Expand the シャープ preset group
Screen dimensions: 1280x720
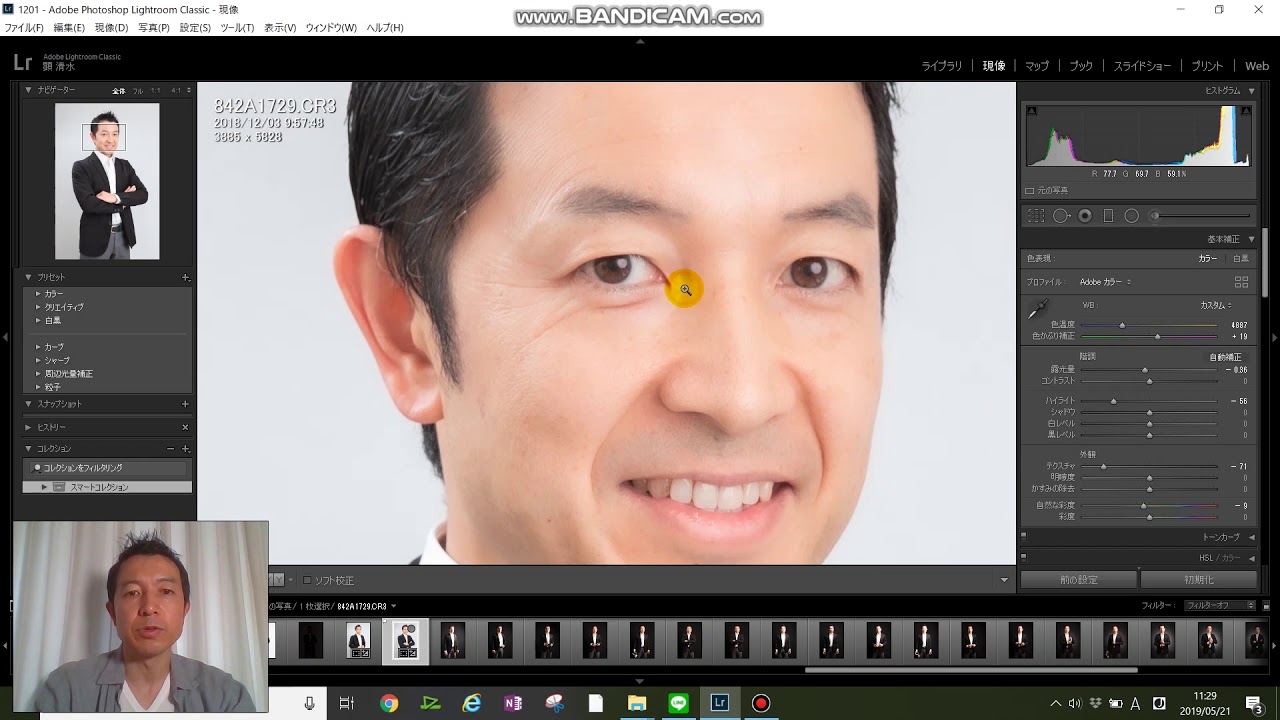coord(38,360)
